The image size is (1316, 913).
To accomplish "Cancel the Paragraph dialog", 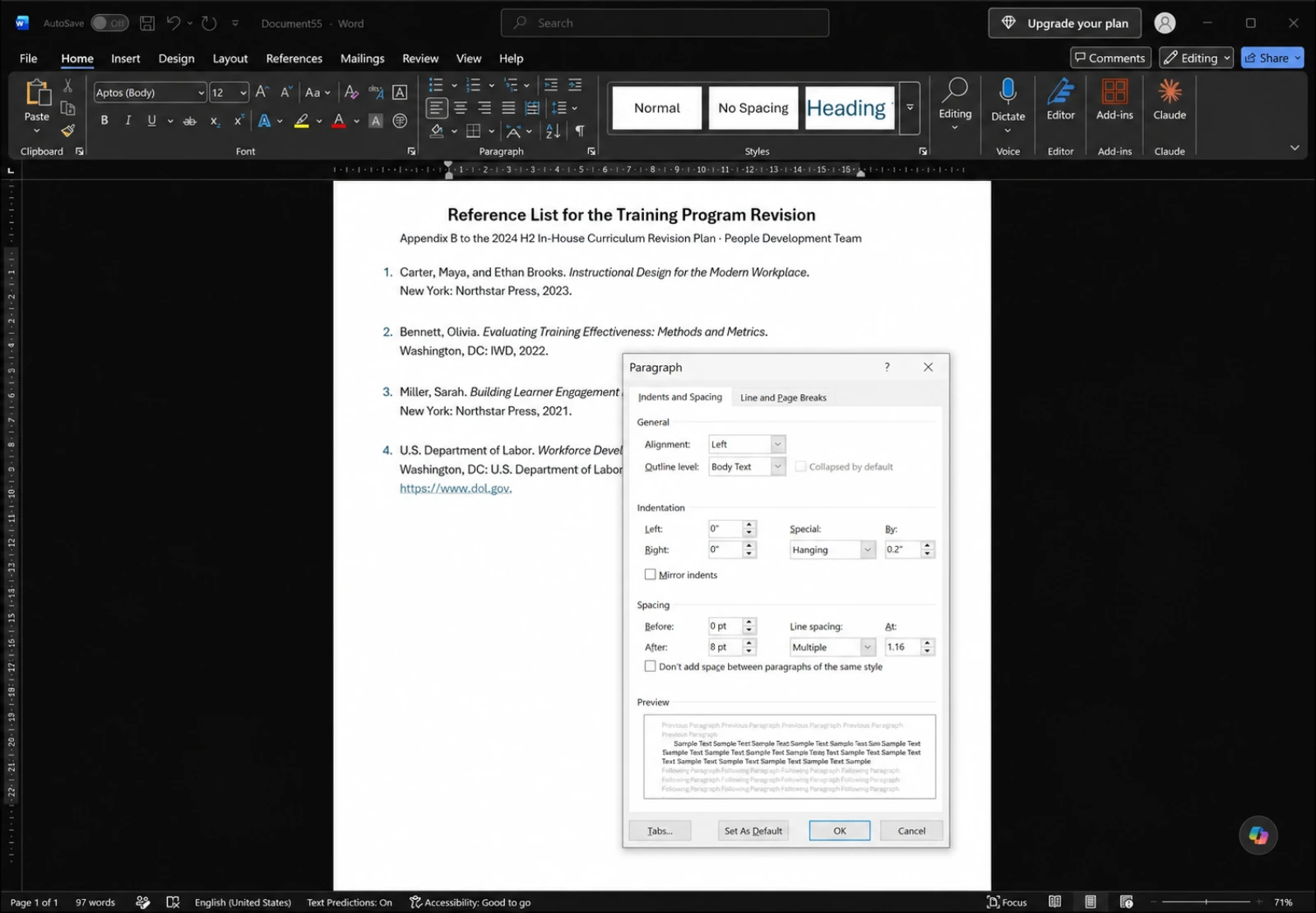I will coord(911,831).
